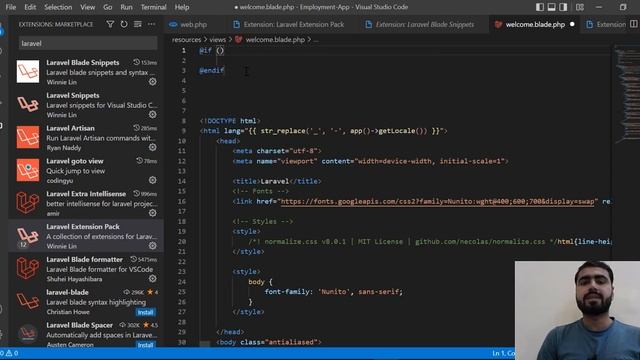Screen dimensions: 640x360
Task: Open manage gear for Laravel Extra Intellisense
Action: [x=153, y=213]
